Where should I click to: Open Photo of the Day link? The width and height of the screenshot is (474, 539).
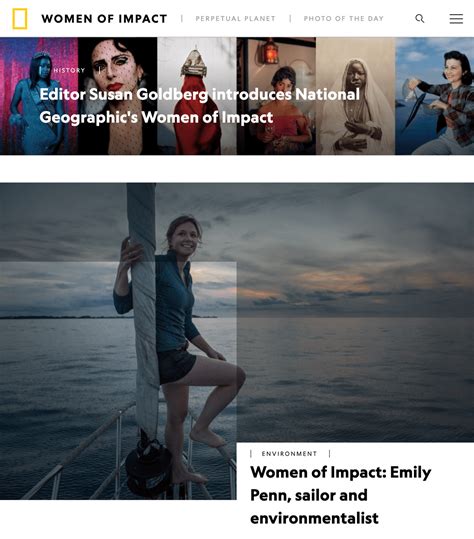[x=344, y=19]
